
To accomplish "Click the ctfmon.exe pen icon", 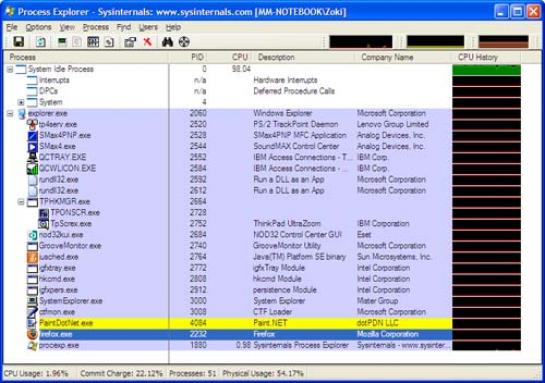I will [32, 312].
